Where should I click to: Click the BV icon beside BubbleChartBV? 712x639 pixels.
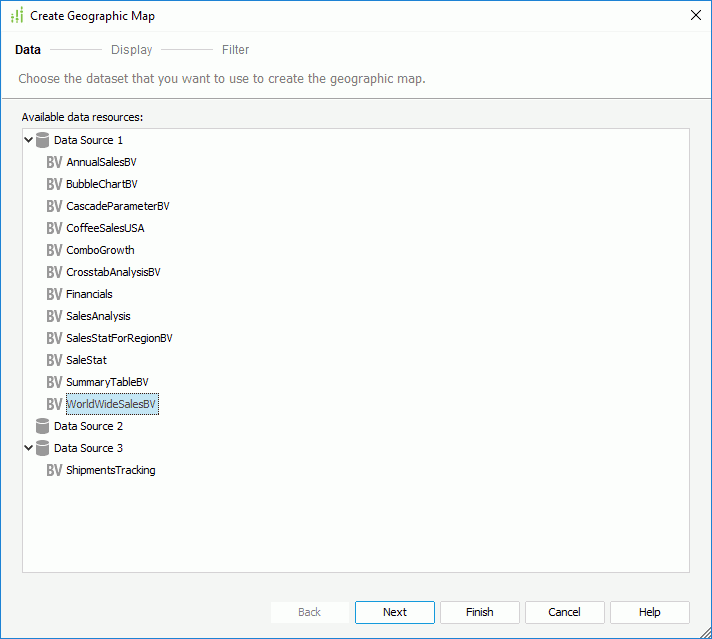click(x=54, y=184)
